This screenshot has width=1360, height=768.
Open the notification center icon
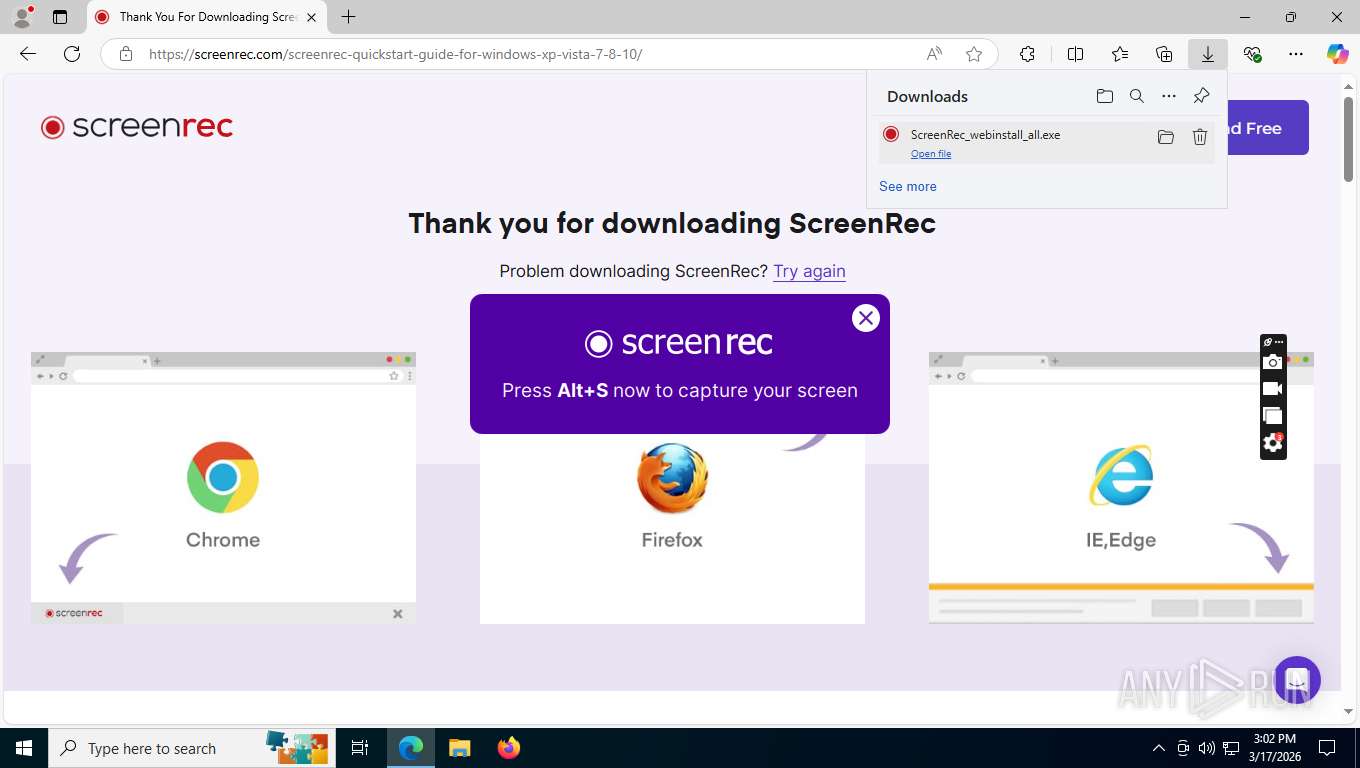click(x=1327, y=748)
